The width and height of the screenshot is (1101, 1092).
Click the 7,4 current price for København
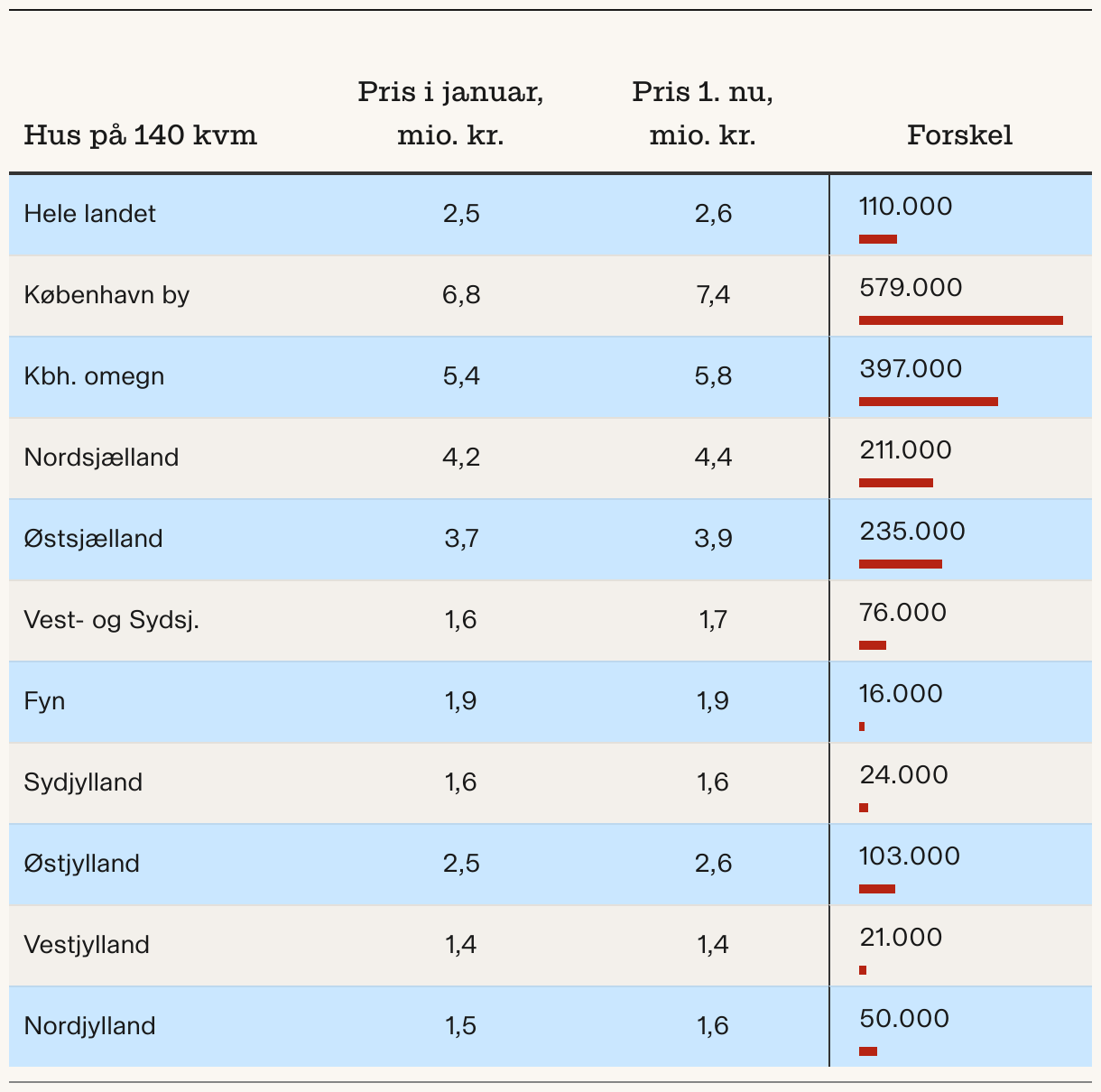click(713, 295)
